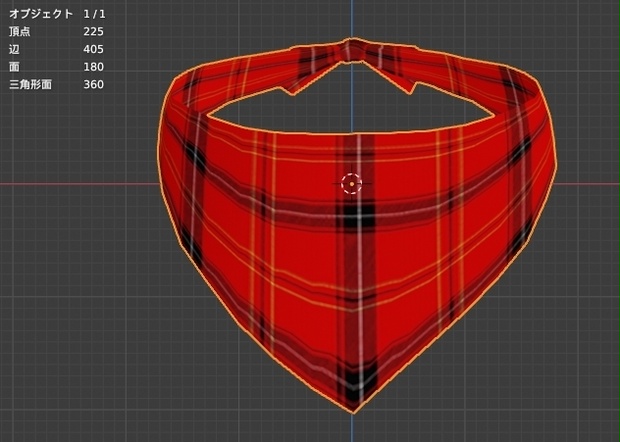Screen dimensions: 620x442
Task: Select the bandana knot at the top
Action: [350, 51]
